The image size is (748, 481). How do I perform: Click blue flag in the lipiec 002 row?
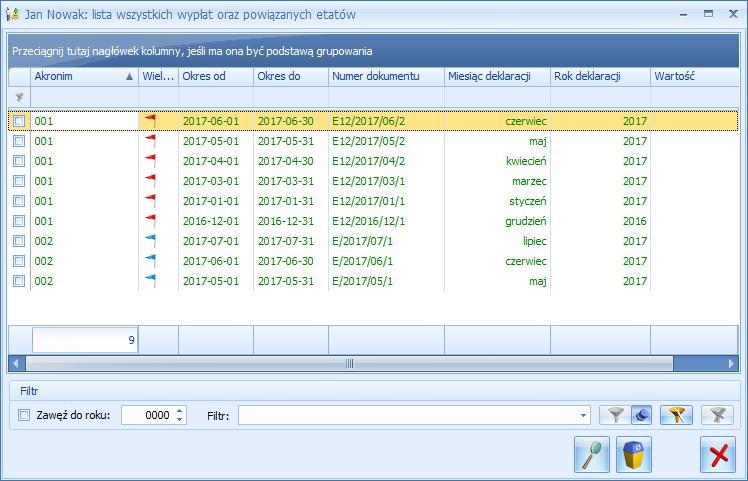pyautogui.click(x=151, y=241)
